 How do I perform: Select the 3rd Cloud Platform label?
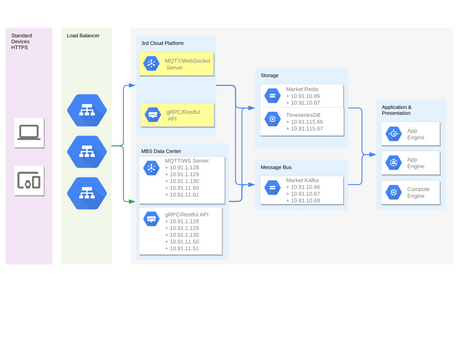[x=162, y=43]
